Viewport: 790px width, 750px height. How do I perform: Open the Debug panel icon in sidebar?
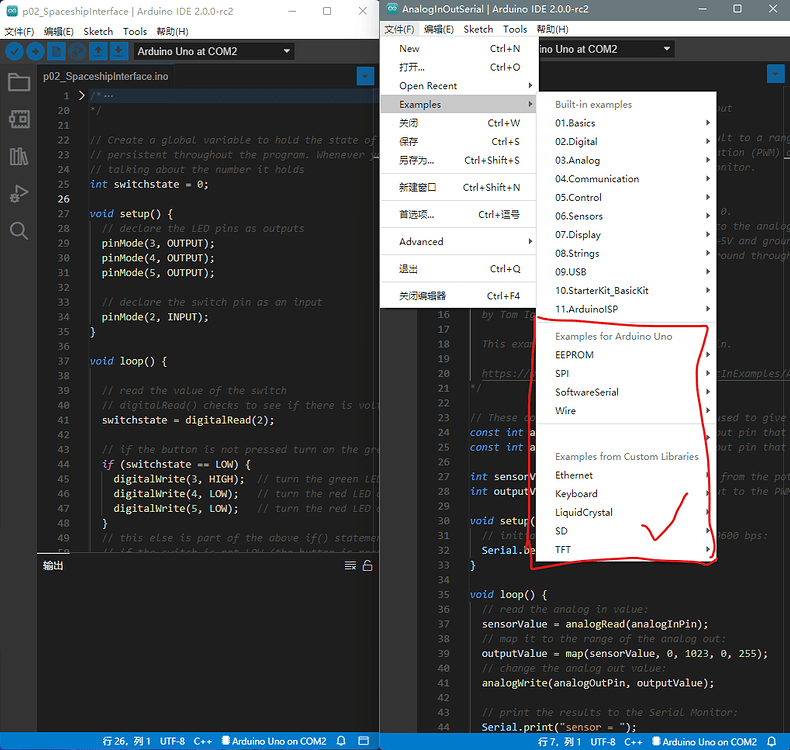coord(18,193)
